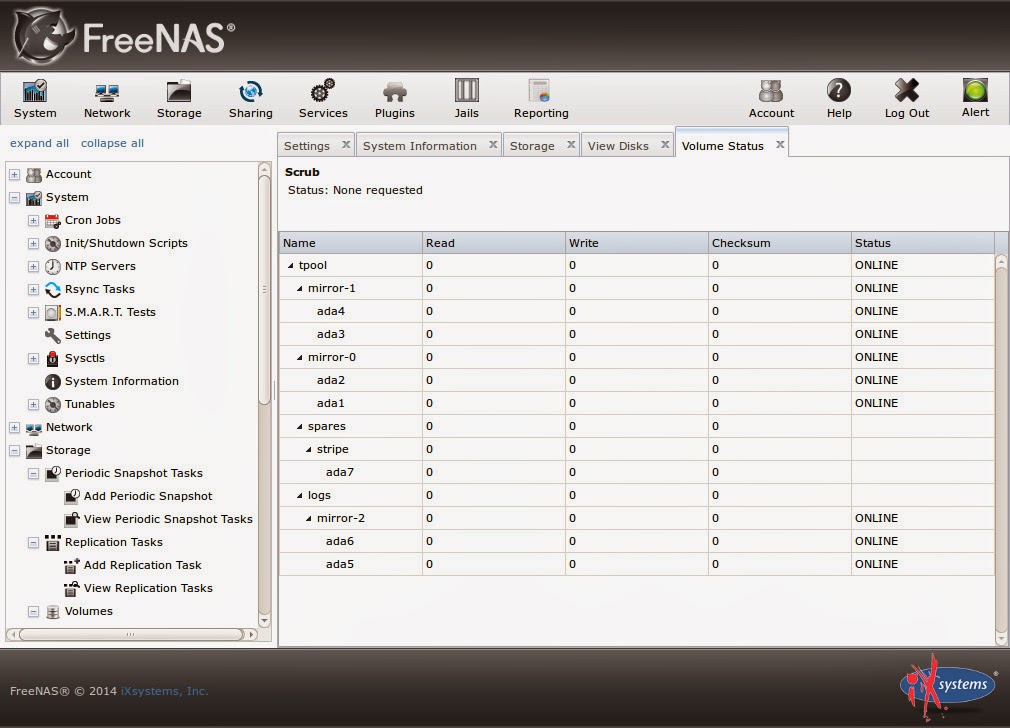Open the Init/Shutdown Scripts tree item

[126, 243]
